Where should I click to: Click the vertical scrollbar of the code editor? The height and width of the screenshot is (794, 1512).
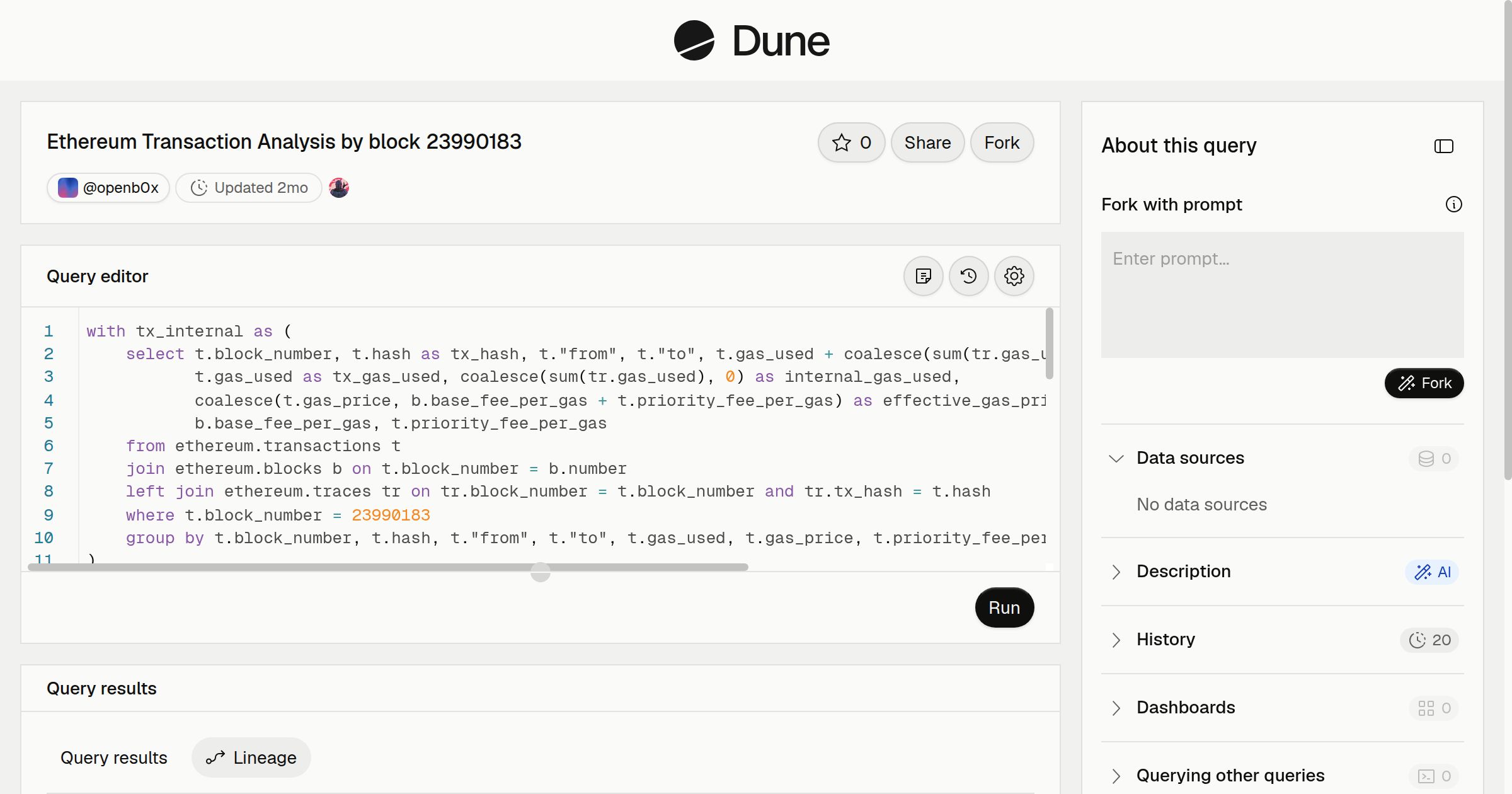[x=1049, y=343]
